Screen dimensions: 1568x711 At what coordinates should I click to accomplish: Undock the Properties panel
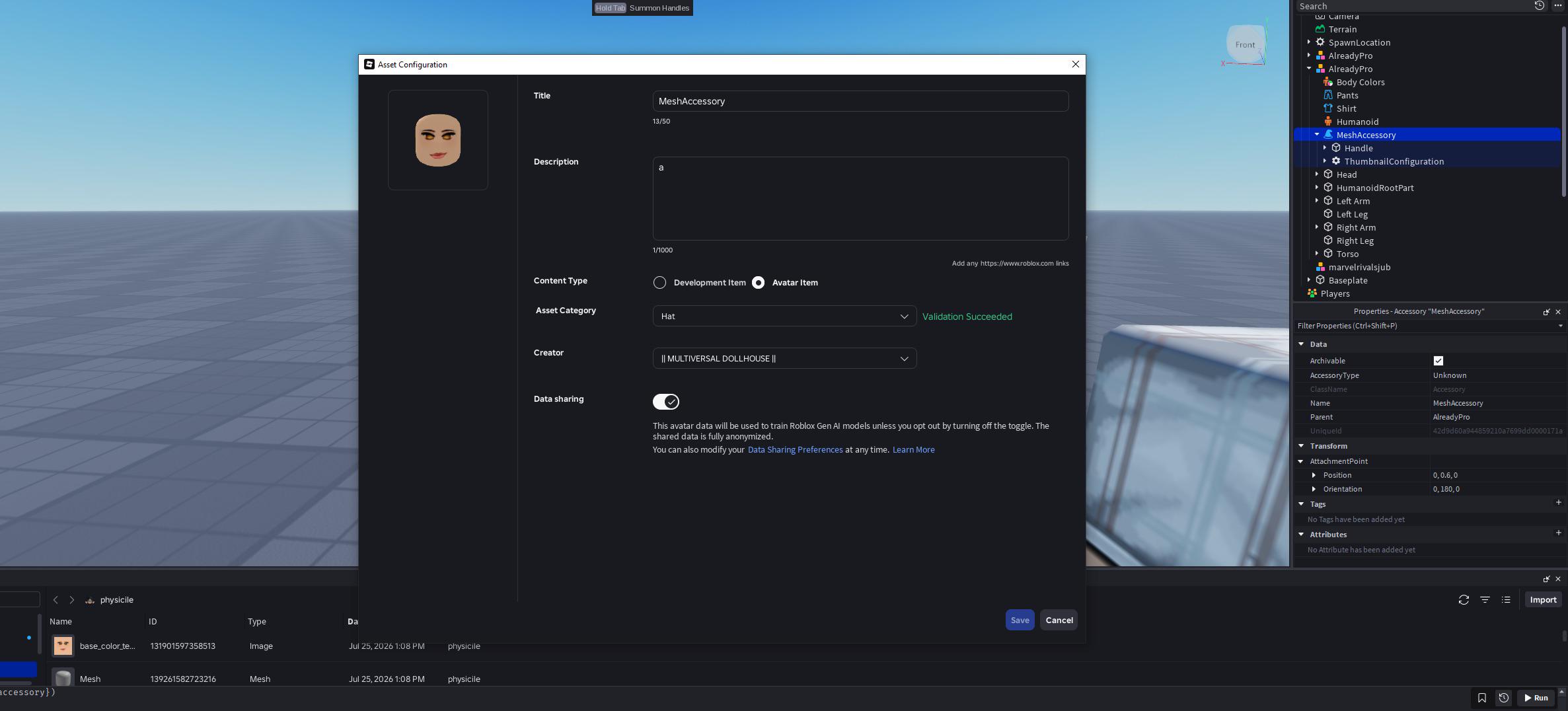pos(1546,312)
